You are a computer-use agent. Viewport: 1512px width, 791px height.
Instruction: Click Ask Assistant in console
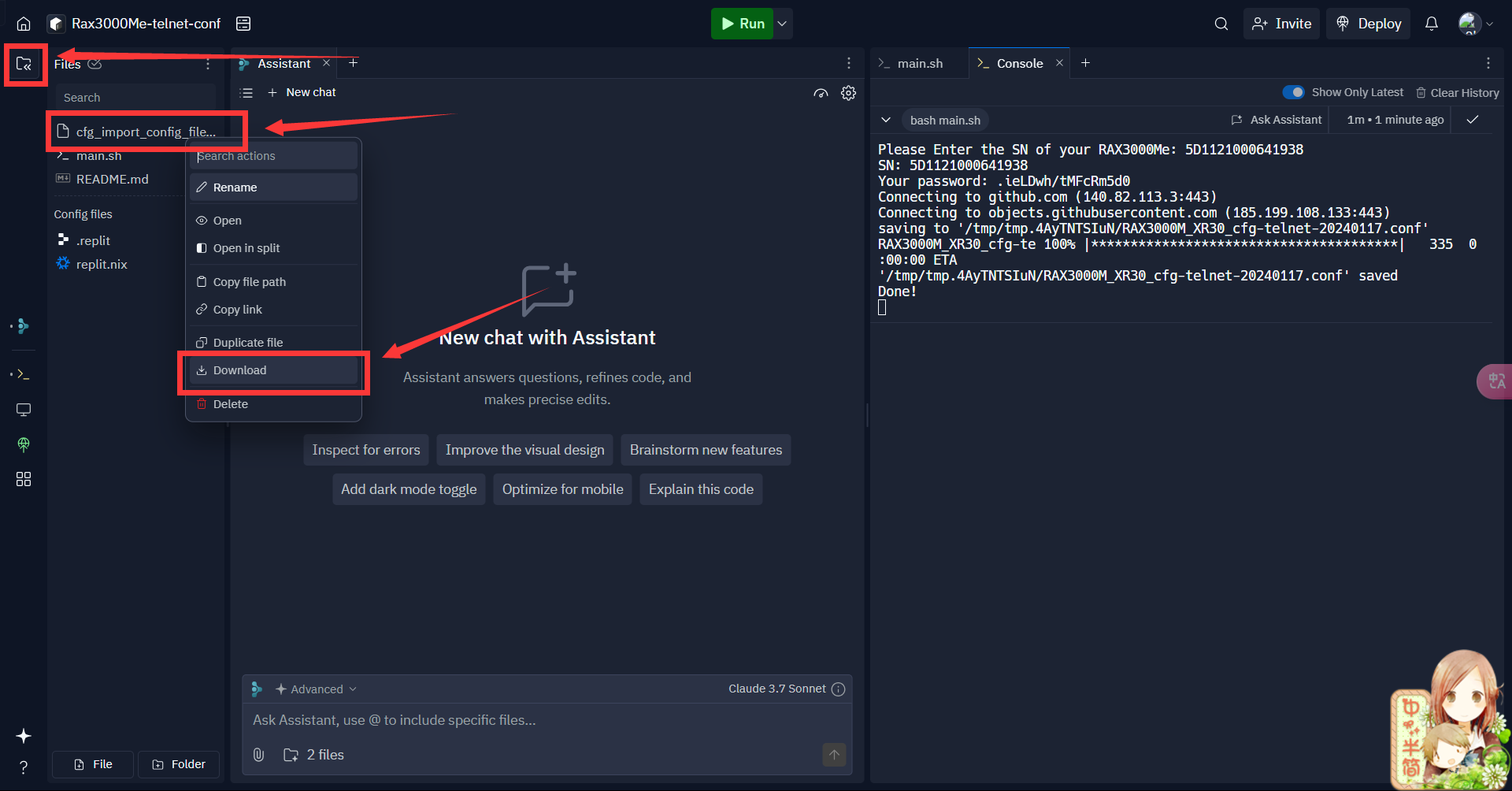pyautogui.click(x=1277, y=120)
